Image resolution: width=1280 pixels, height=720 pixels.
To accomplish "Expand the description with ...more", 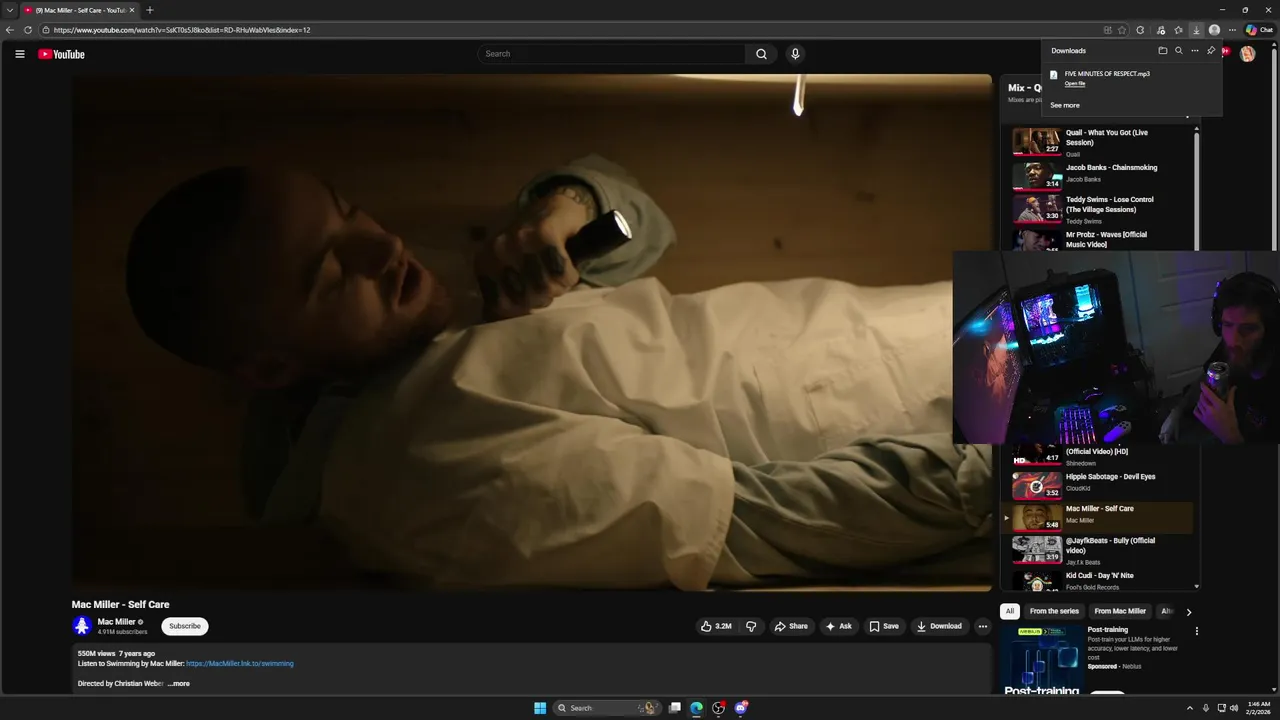I will 178,683.
